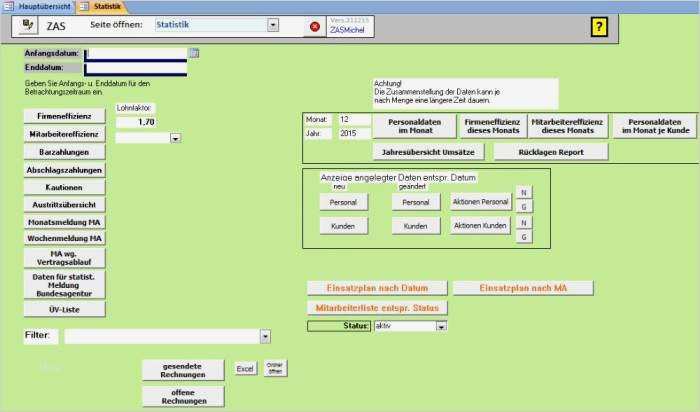Open the Firmeneffizienz report

click(65, 116)
